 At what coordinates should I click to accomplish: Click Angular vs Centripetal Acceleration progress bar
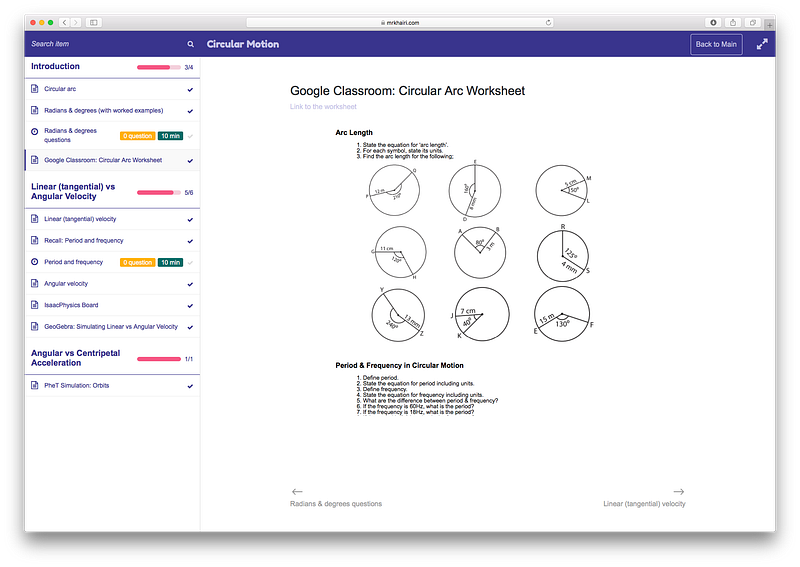pos(159,359)
